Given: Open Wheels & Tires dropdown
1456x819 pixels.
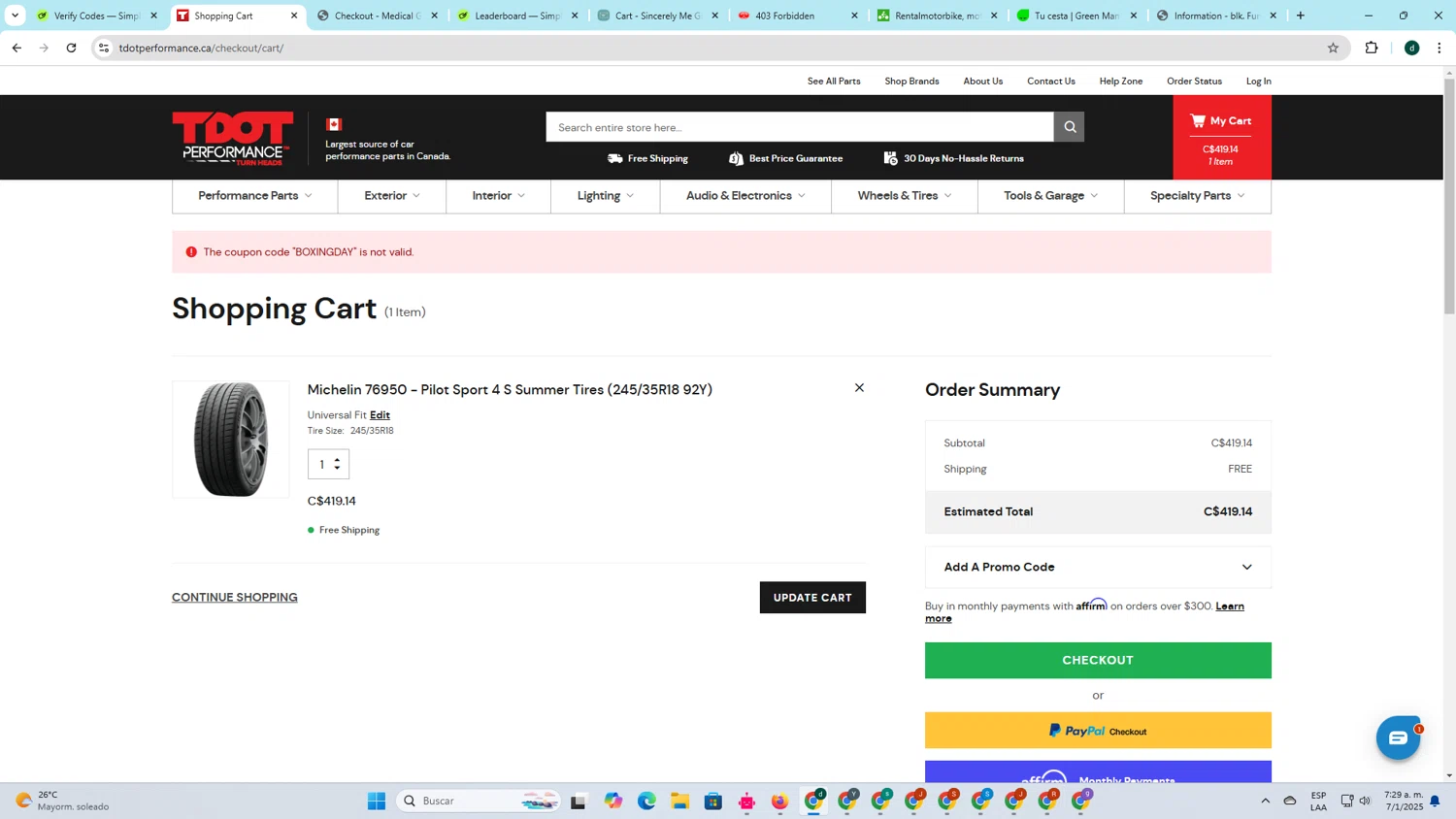Looking at the screenshot, I should click(x=905, y=196).
